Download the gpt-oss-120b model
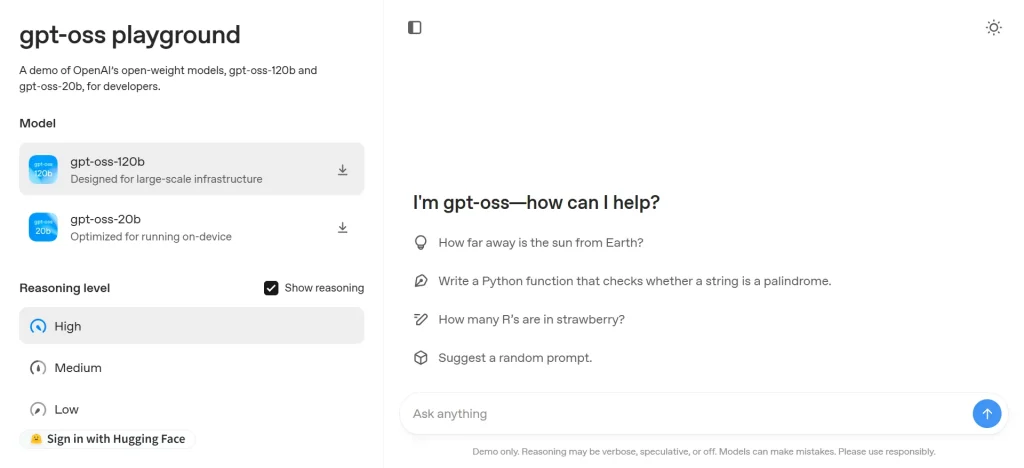Viewport: 1024px width, 468px height. pos(342,170)
